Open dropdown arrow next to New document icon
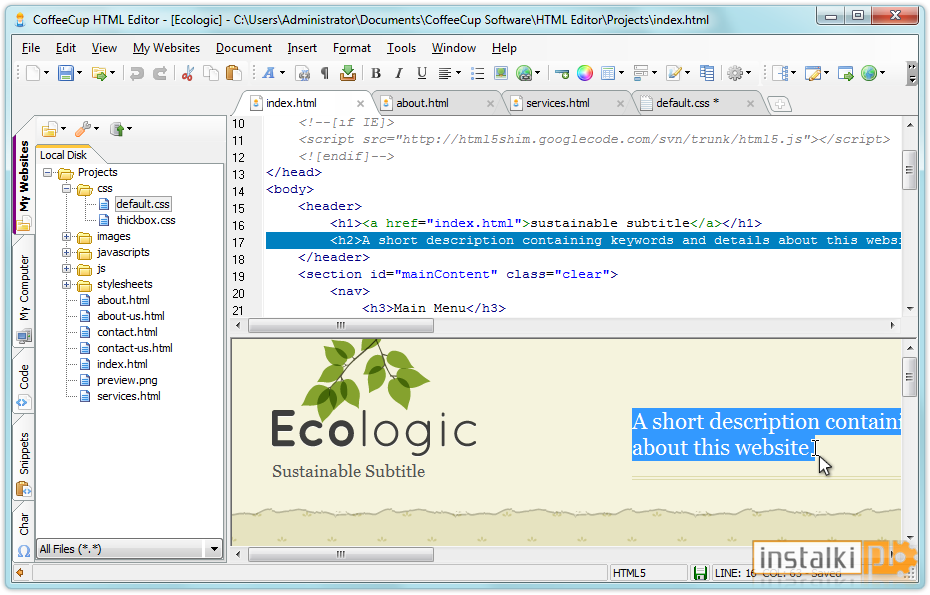 tap(46, 73)
